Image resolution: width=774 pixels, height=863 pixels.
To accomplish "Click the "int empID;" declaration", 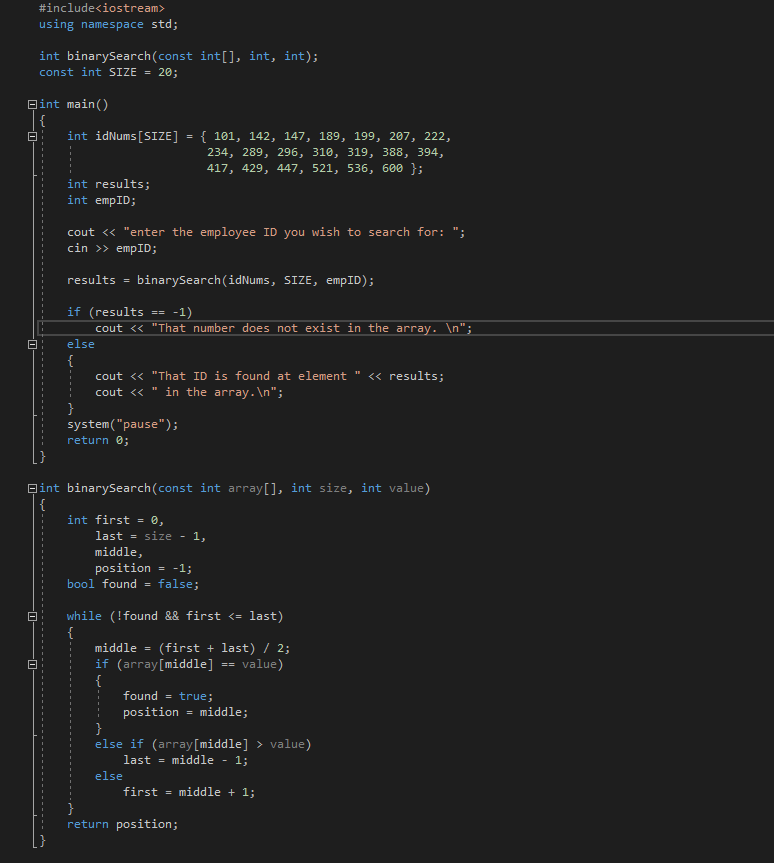I will [101, 200].
